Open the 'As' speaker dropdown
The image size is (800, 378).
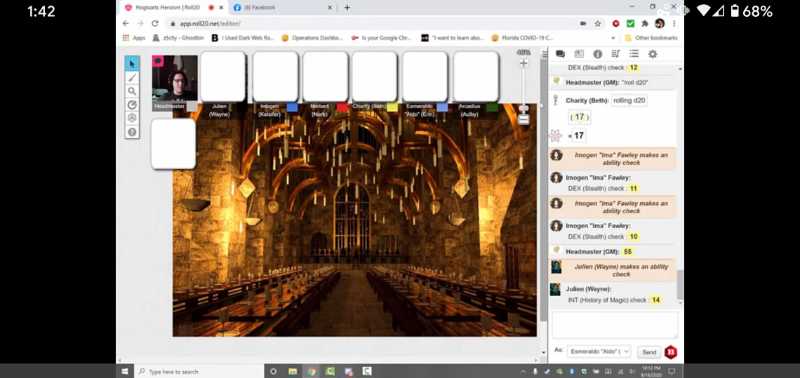(599, 351)
